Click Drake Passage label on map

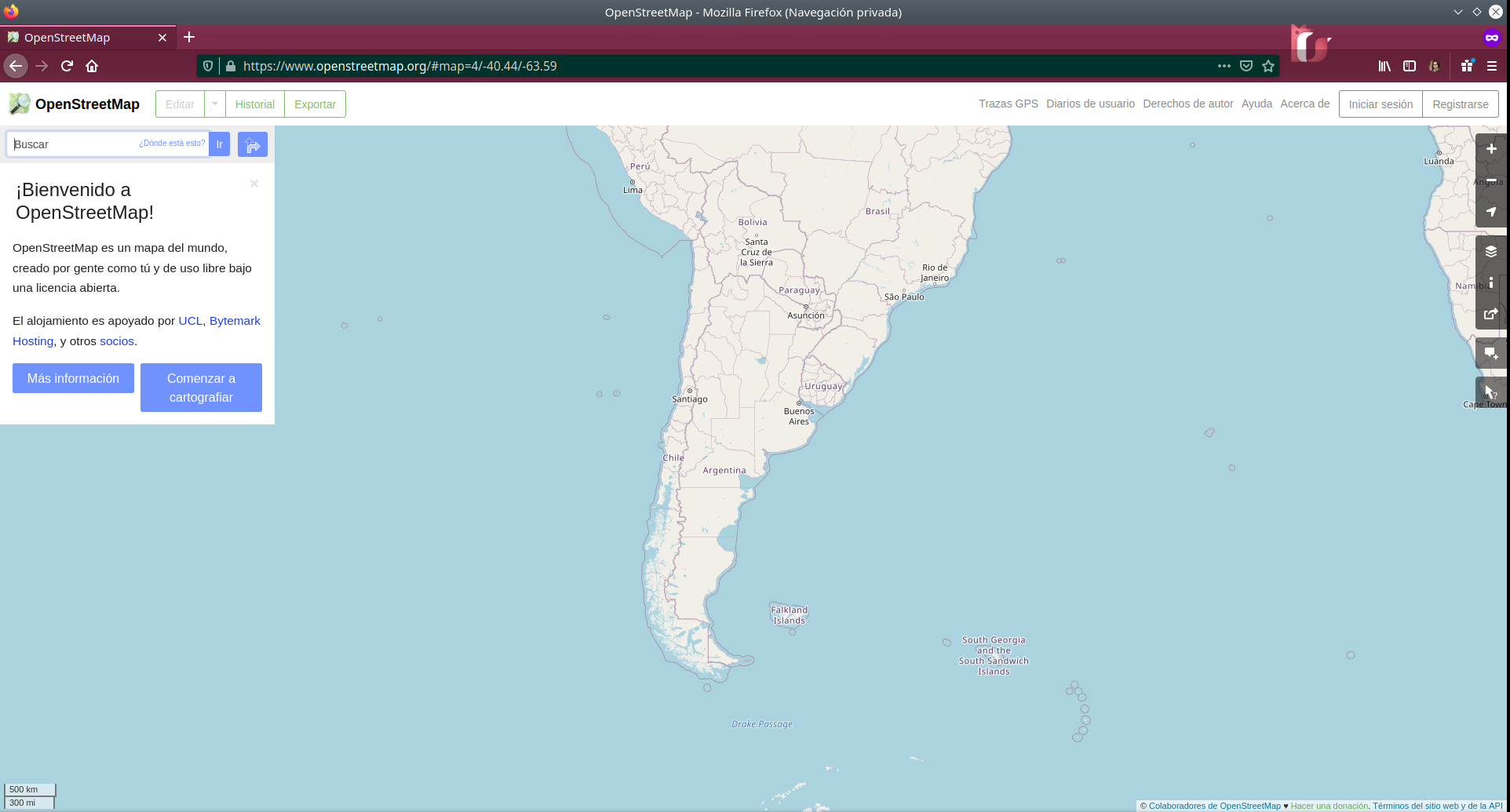(762, 724)
